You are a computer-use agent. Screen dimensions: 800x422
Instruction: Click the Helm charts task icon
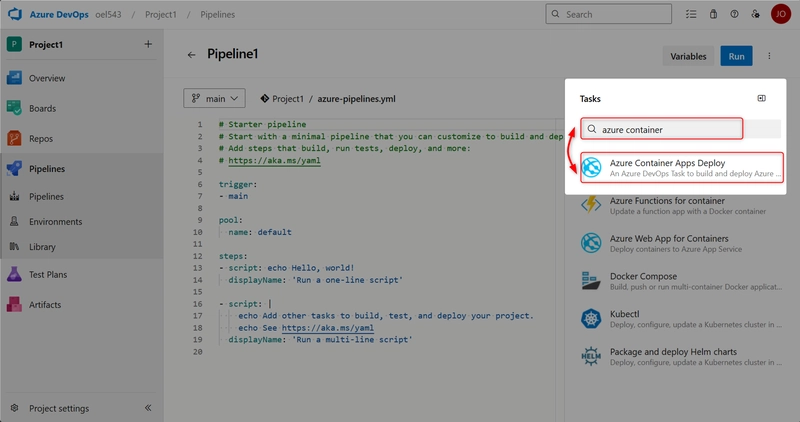pyautogui.click(x=591, y=356)
